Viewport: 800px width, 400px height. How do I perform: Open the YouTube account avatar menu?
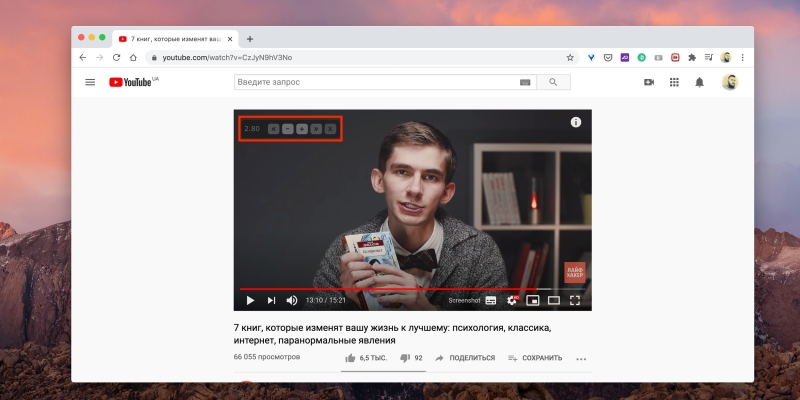[730, 82]
